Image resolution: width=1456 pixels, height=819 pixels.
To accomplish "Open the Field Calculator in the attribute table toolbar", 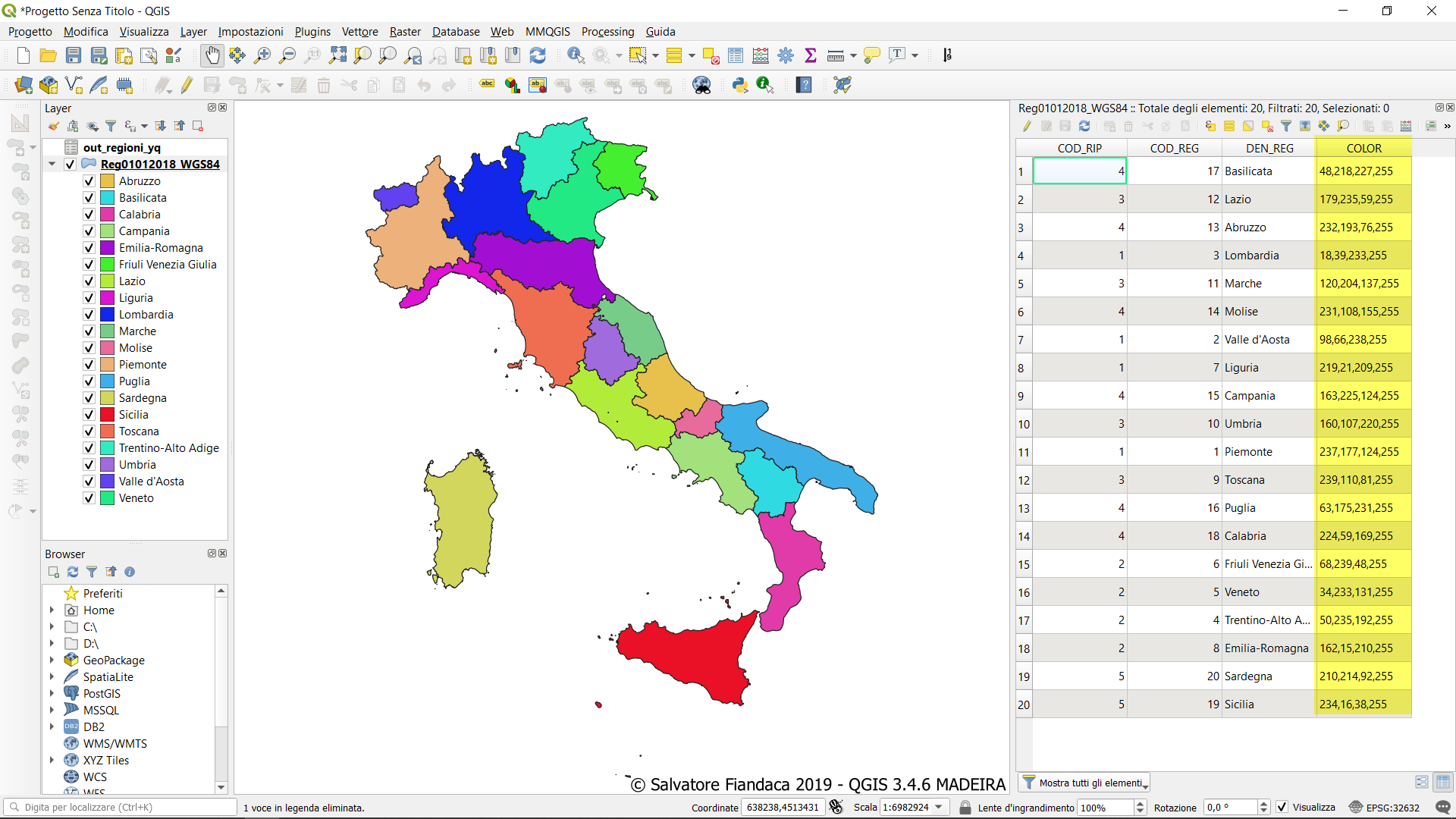I will 1406,126.
